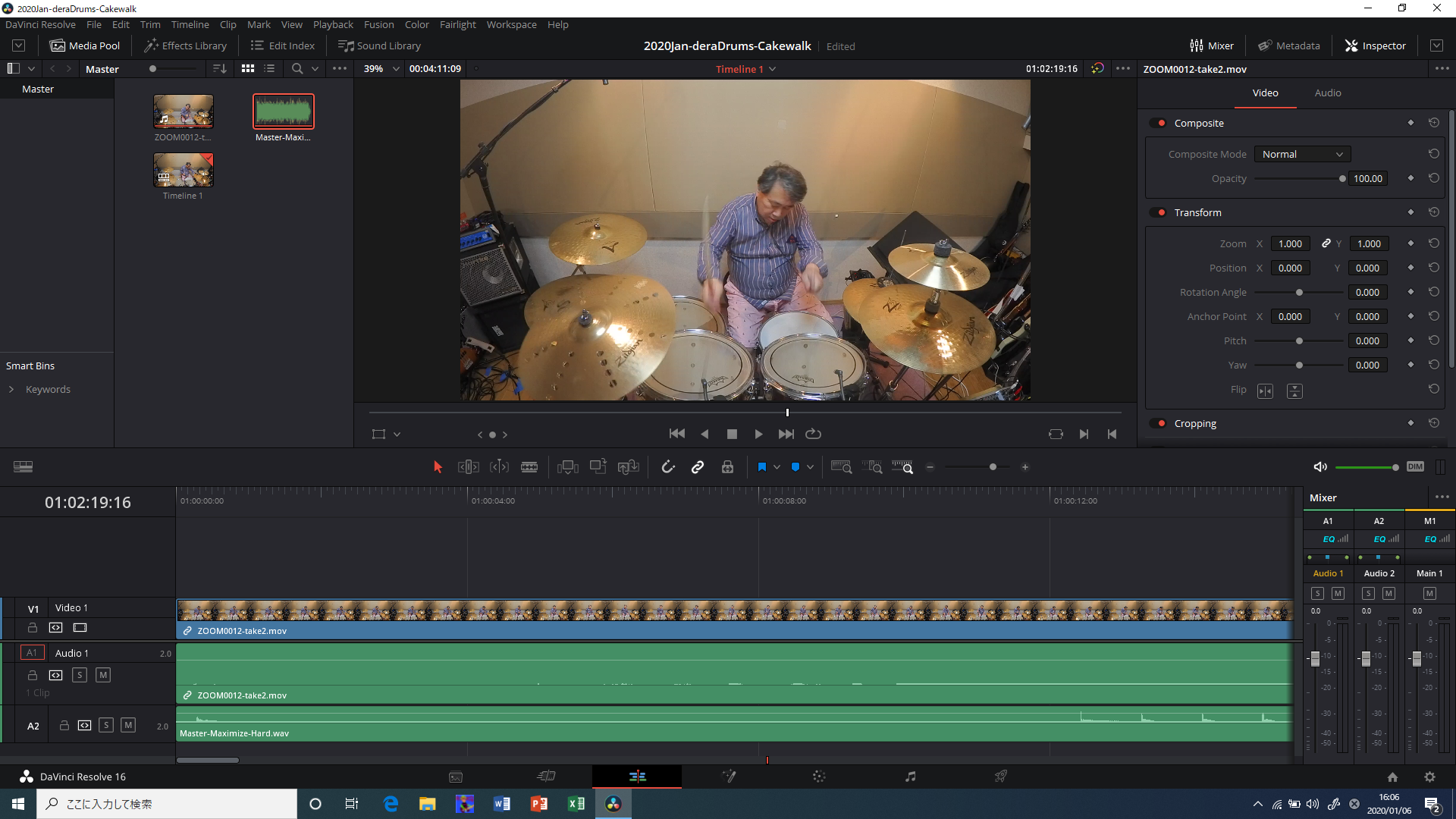
Task: Open the media pool sort dropdown
Action: click(x=220, y=68)
